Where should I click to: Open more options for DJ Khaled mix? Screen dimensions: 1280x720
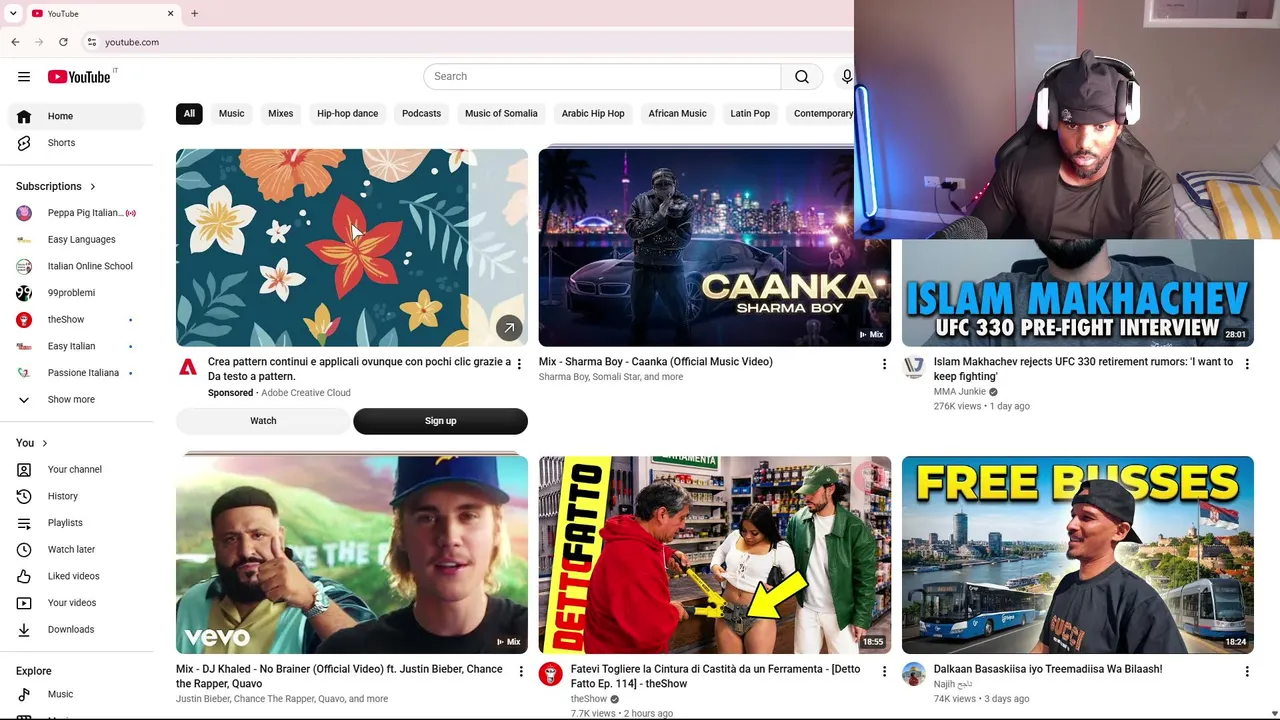(x=520, y=671)
